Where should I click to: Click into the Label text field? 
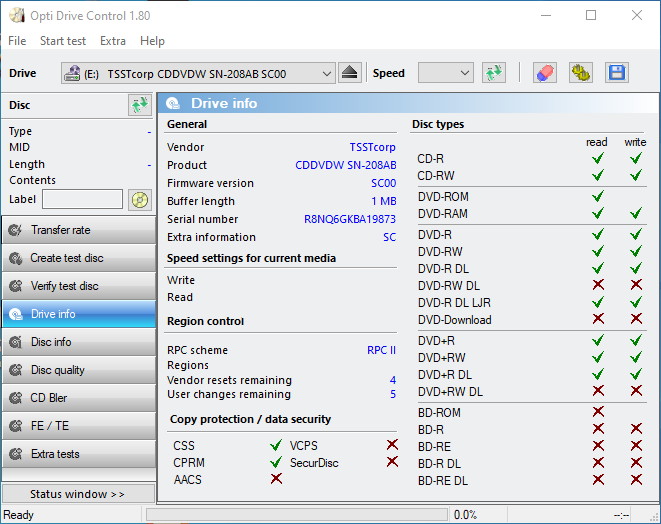tap(82, 200)
